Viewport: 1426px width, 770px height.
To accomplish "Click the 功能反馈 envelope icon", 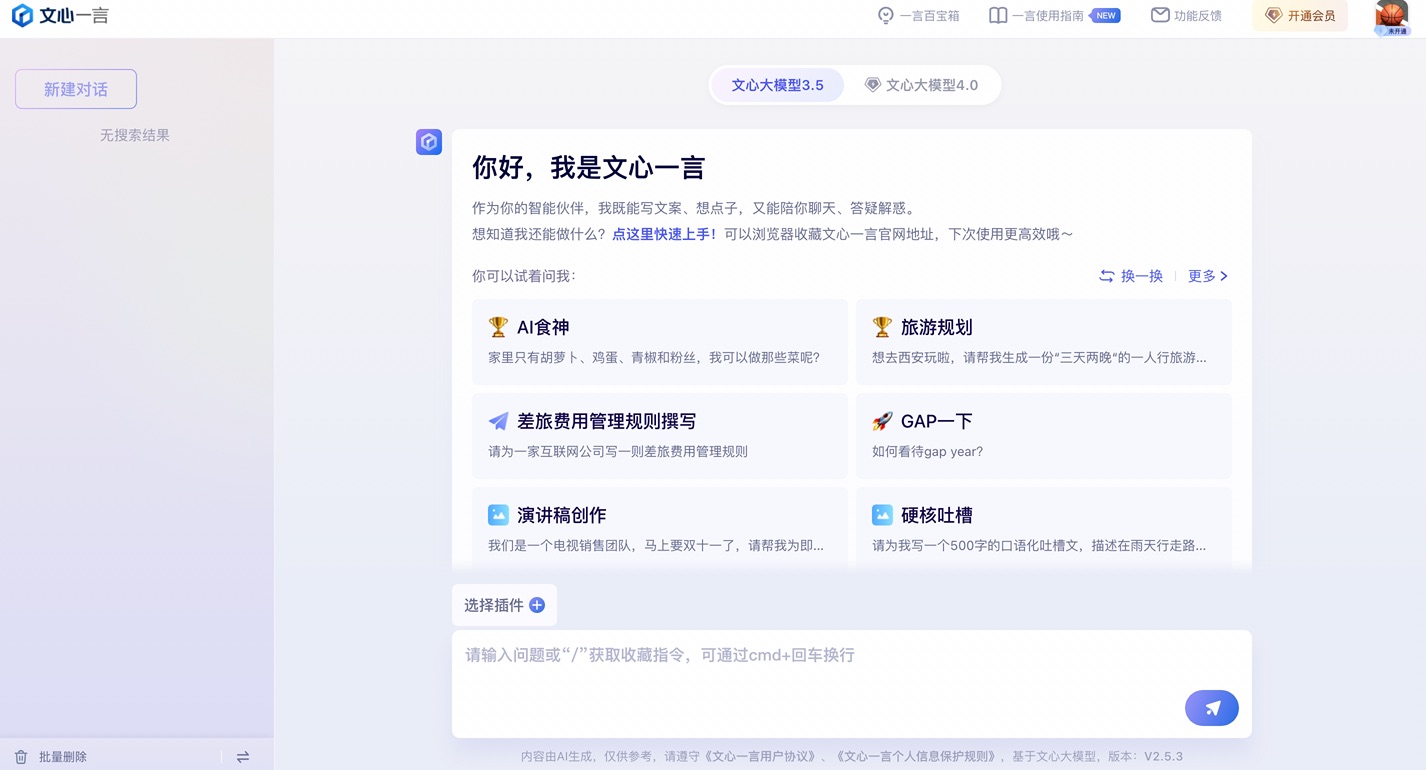I will (x=1160, y=15).
